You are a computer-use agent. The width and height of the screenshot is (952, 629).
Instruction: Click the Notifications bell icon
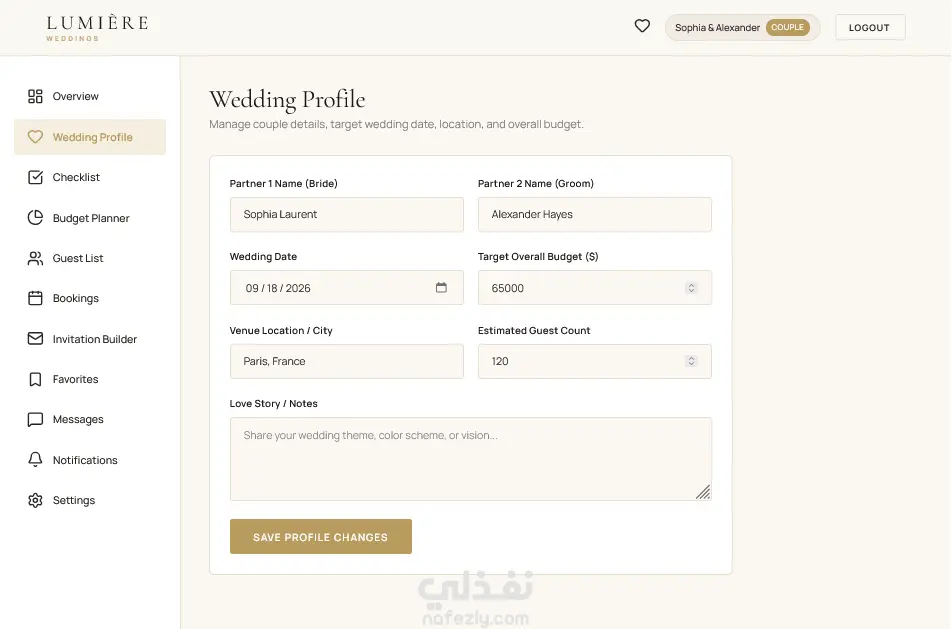[x=35, y=460]
